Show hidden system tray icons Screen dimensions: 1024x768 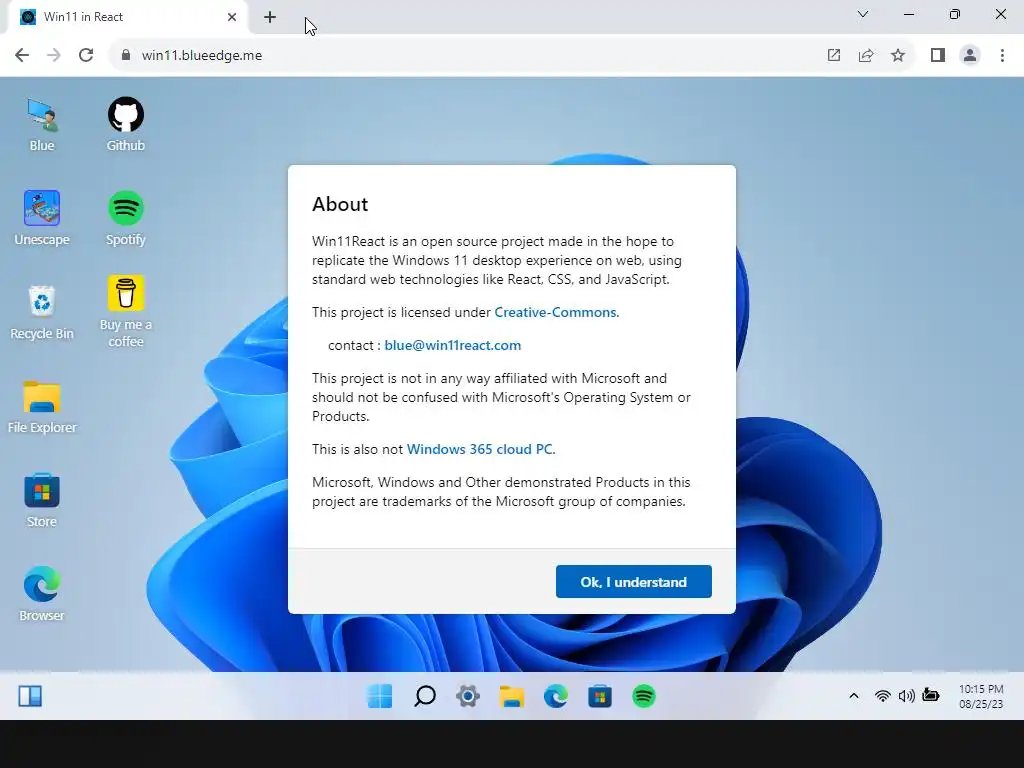pyautogui.click(x=854, y=696)
